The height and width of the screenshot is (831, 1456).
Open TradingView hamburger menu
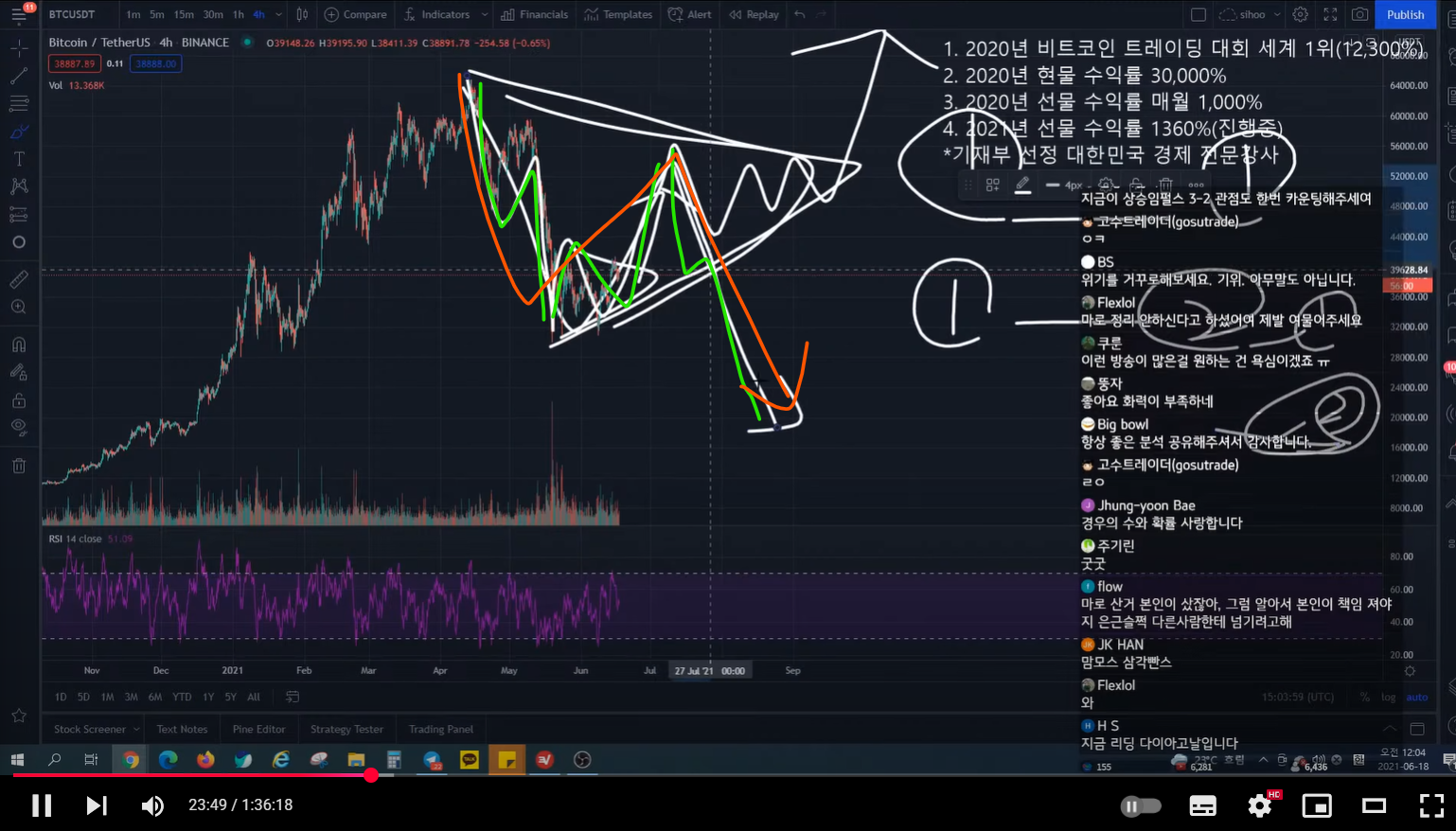pos(18,15)
